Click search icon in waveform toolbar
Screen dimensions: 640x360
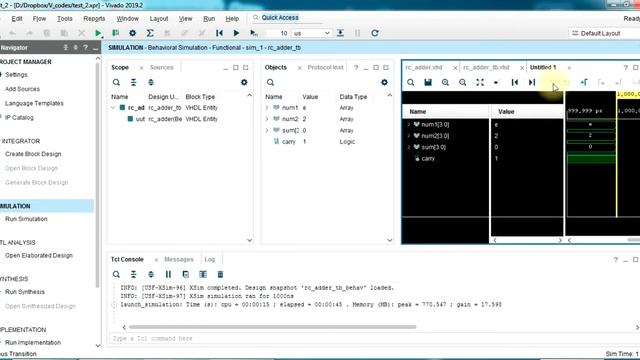[x=411, y=82]
